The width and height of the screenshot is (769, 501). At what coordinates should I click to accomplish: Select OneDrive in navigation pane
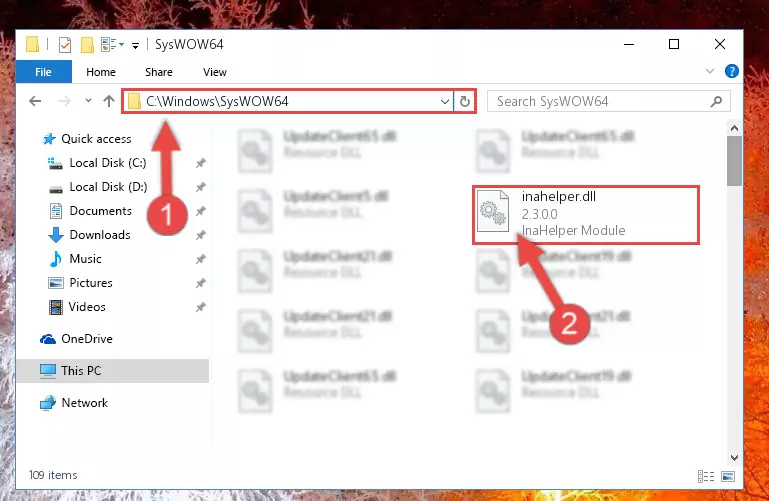77,339
